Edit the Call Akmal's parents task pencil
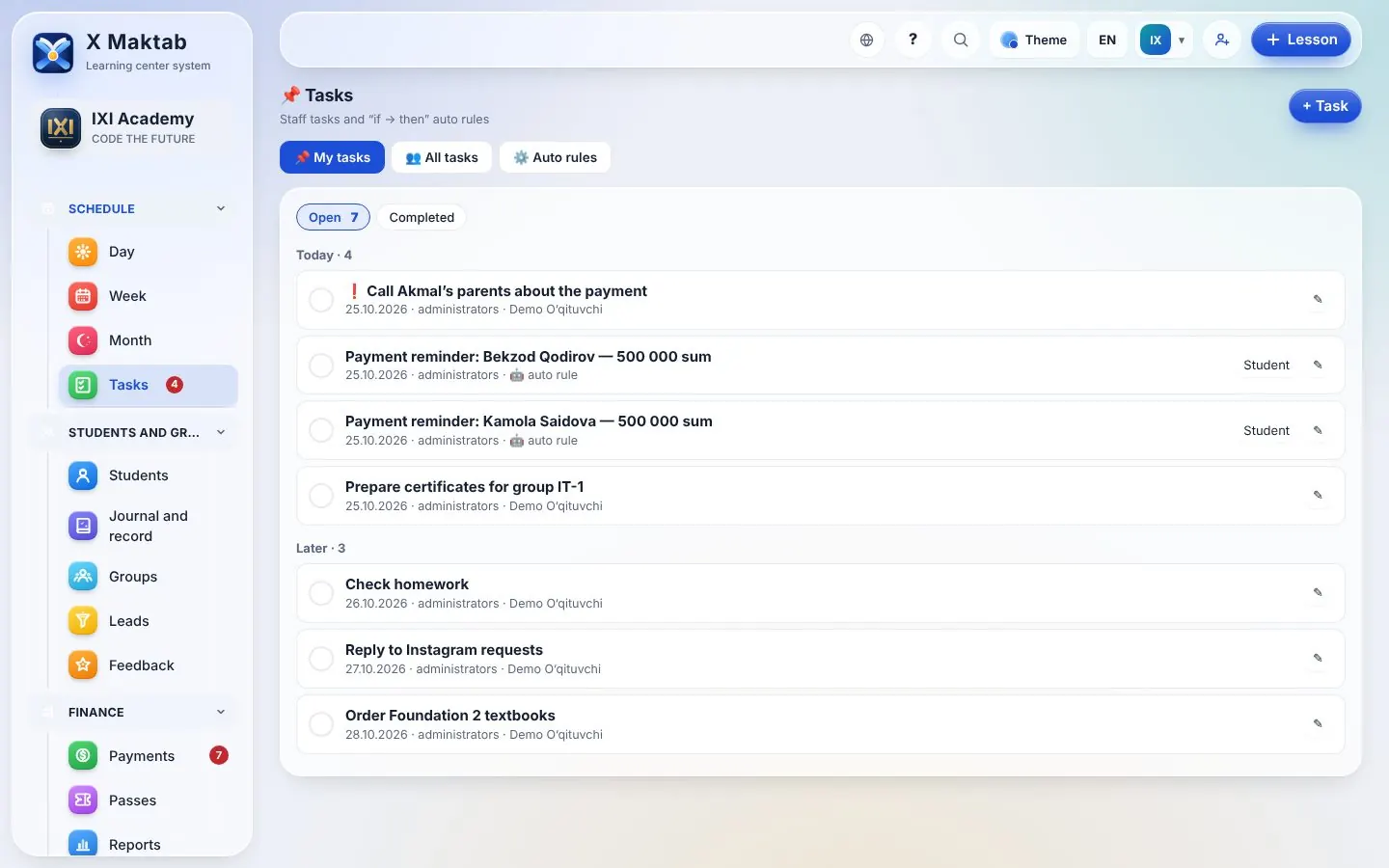Viewport: 1389px width, 868px height. coord(1318,300)
